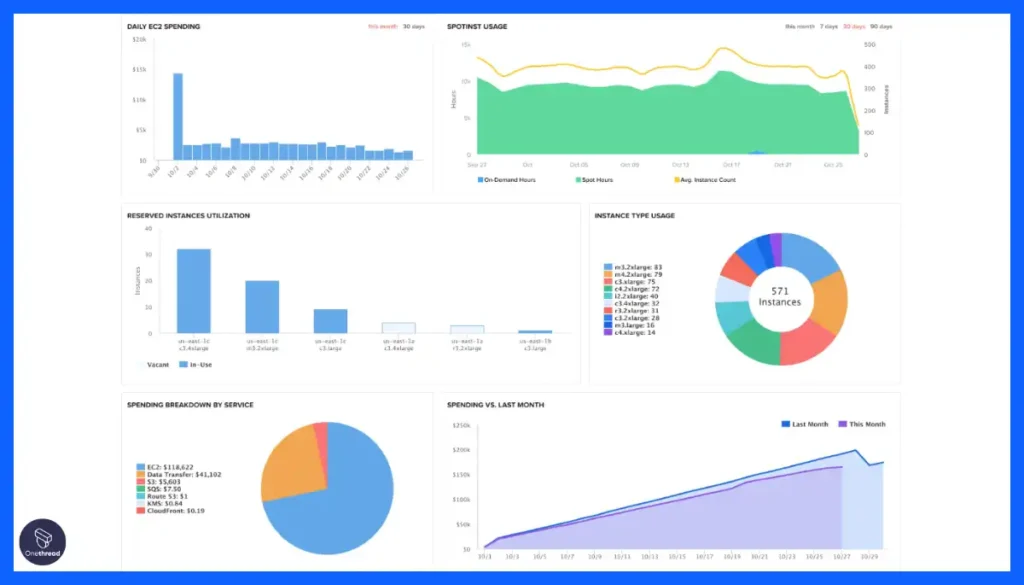Click 'c3.4xlarge: 32' legend label
The height and width of the screenshot is (585, 1024).
637,304
